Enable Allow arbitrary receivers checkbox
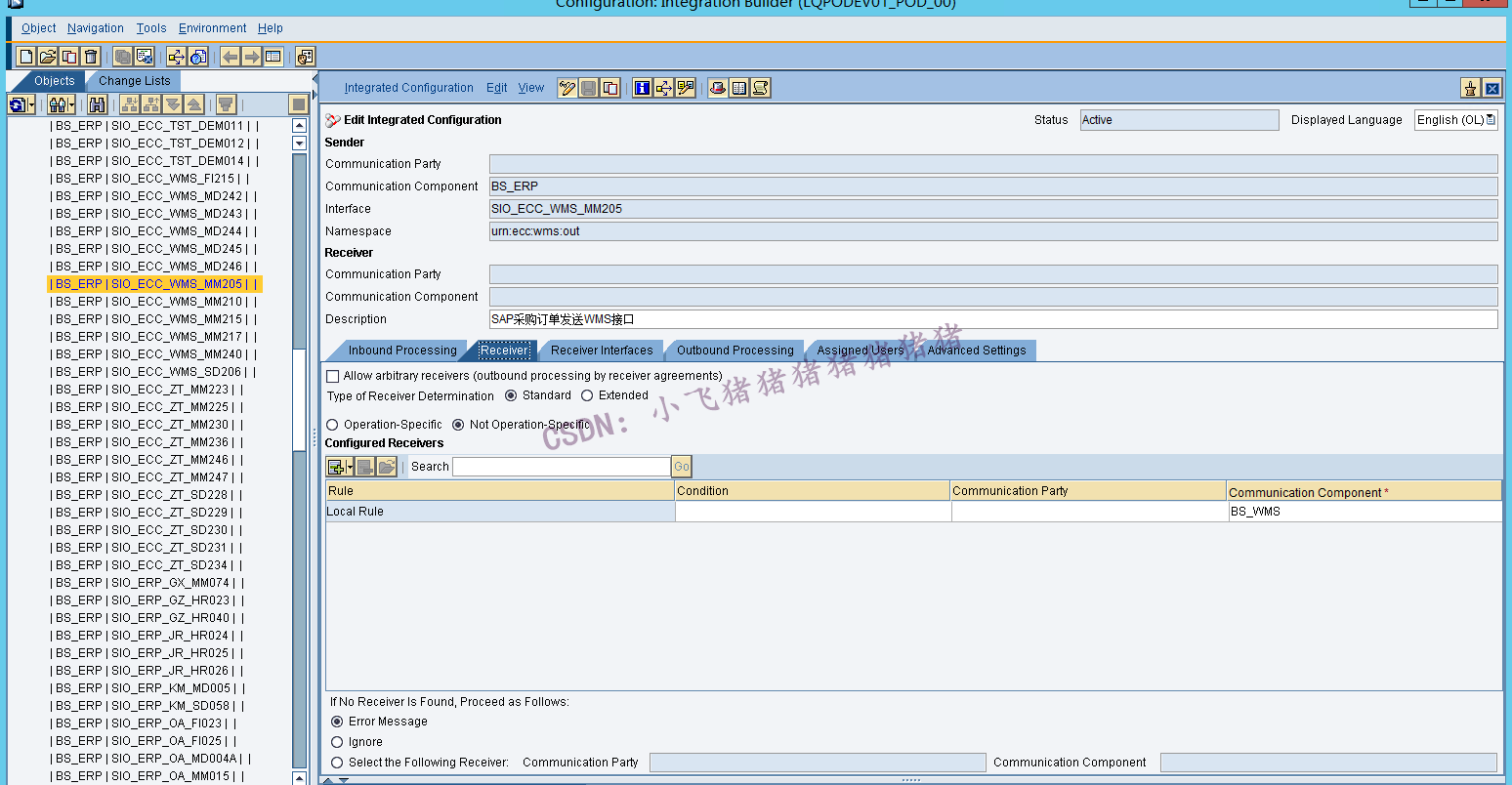1512x785 pixels. coord(332,376)
